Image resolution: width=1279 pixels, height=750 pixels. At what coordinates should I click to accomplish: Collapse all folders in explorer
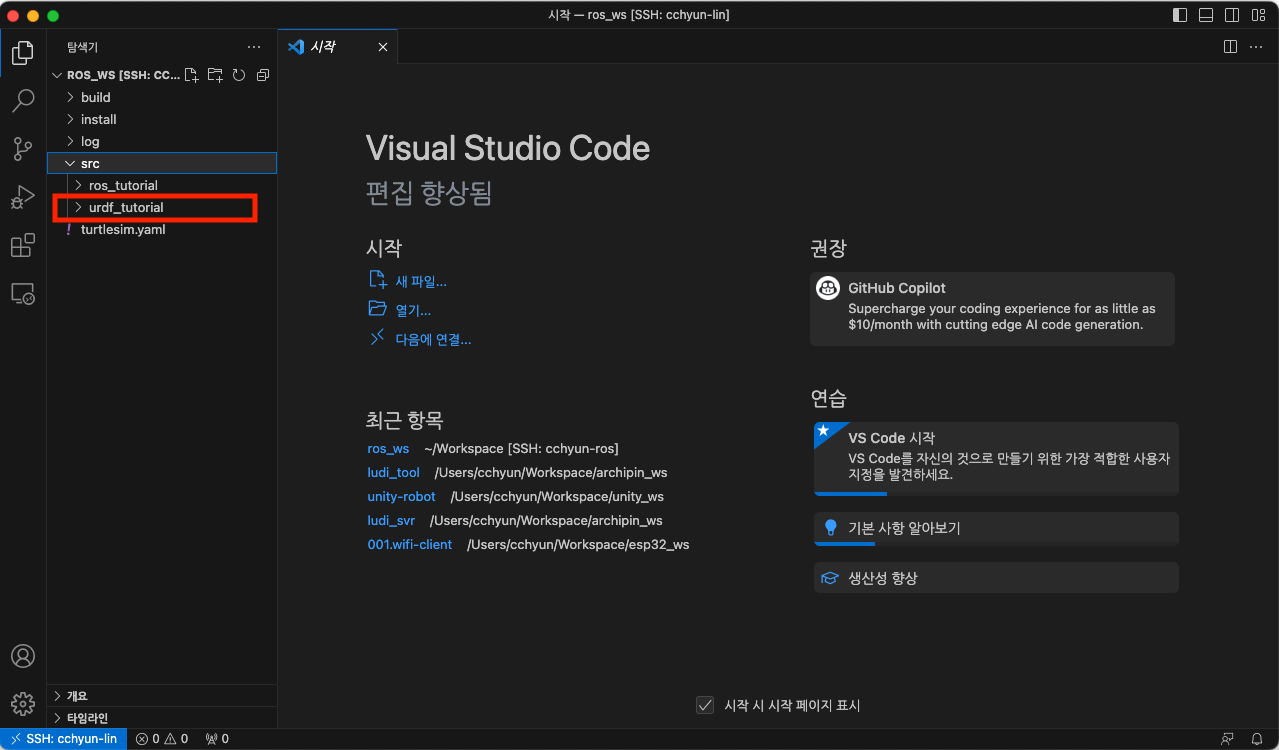pos(263,75)
